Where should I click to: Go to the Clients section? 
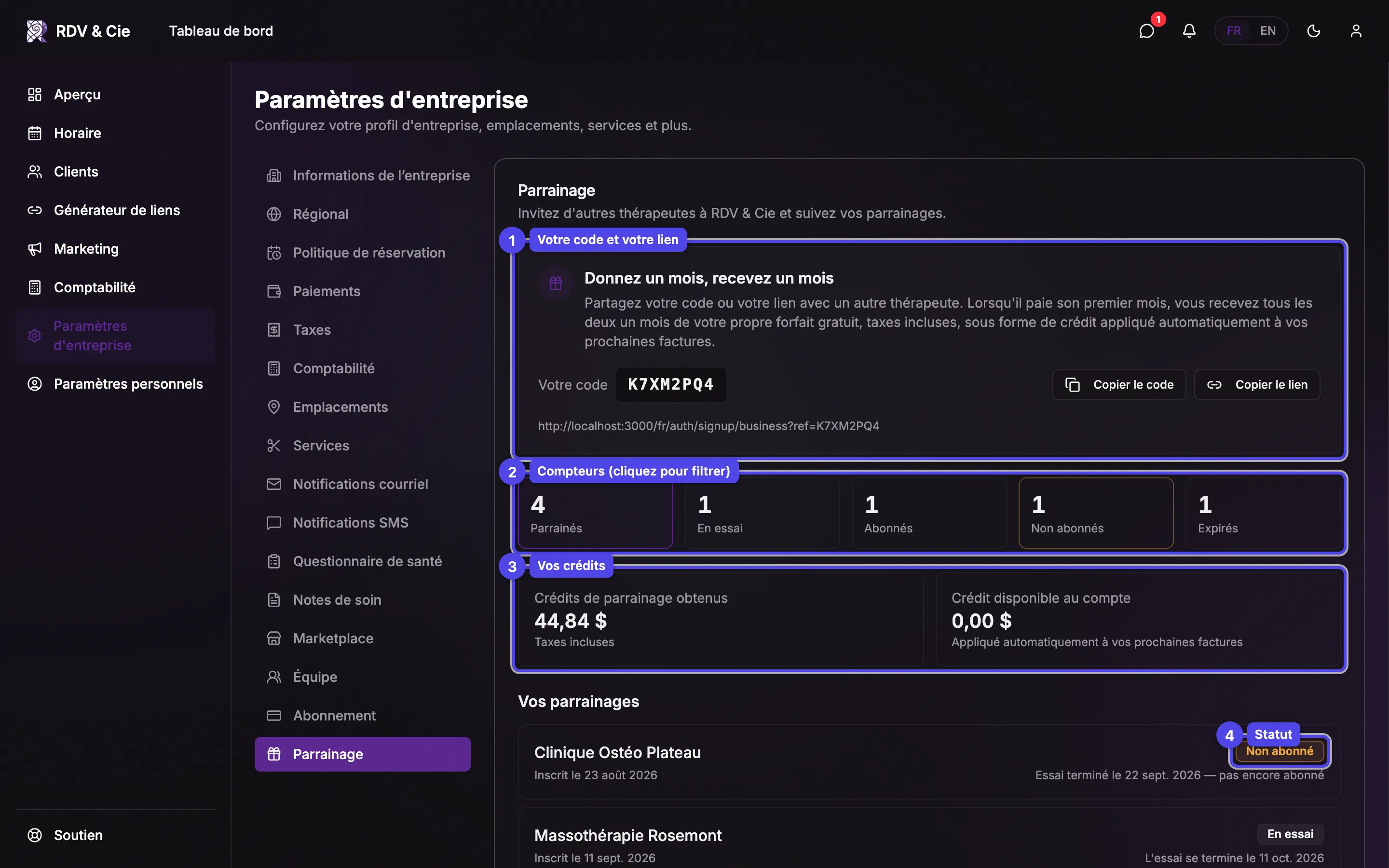(115, 172)
